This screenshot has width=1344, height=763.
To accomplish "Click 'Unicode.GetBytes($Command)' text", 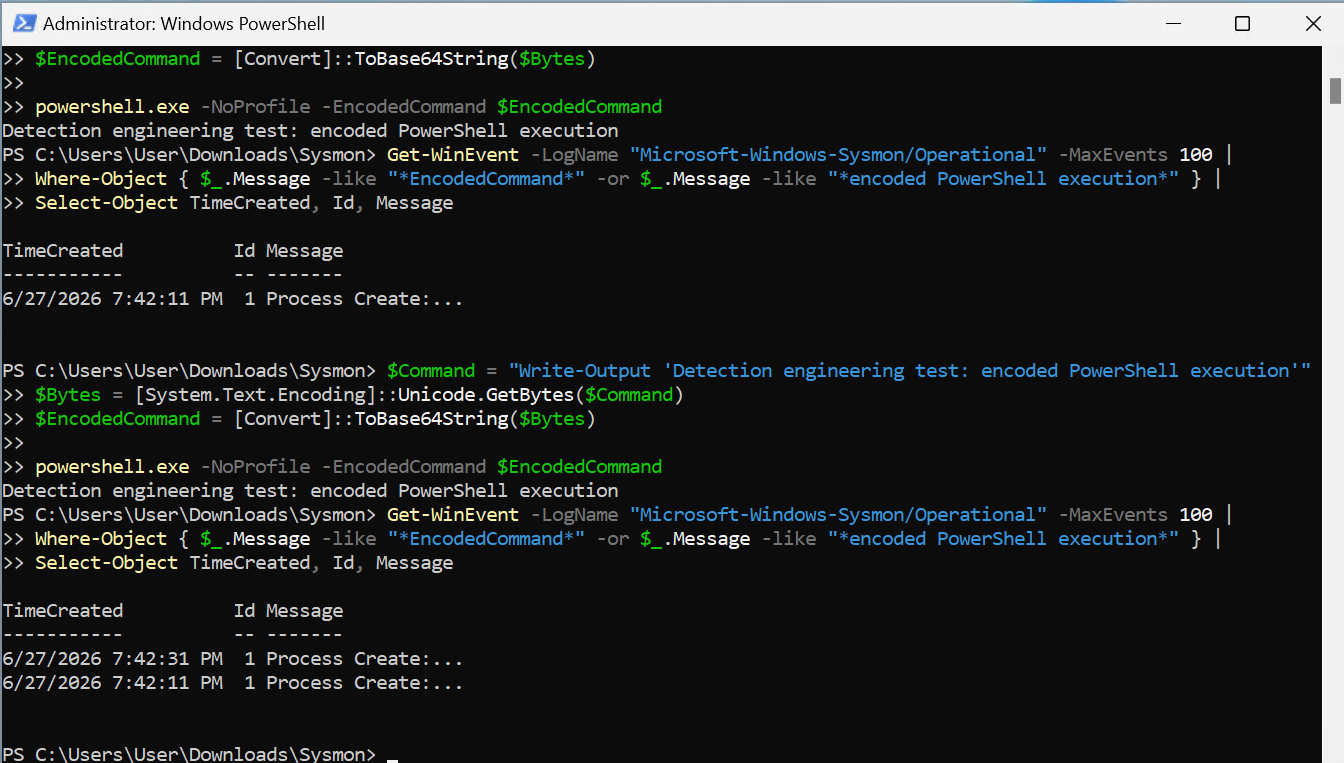I will click(x=541, y=395).
